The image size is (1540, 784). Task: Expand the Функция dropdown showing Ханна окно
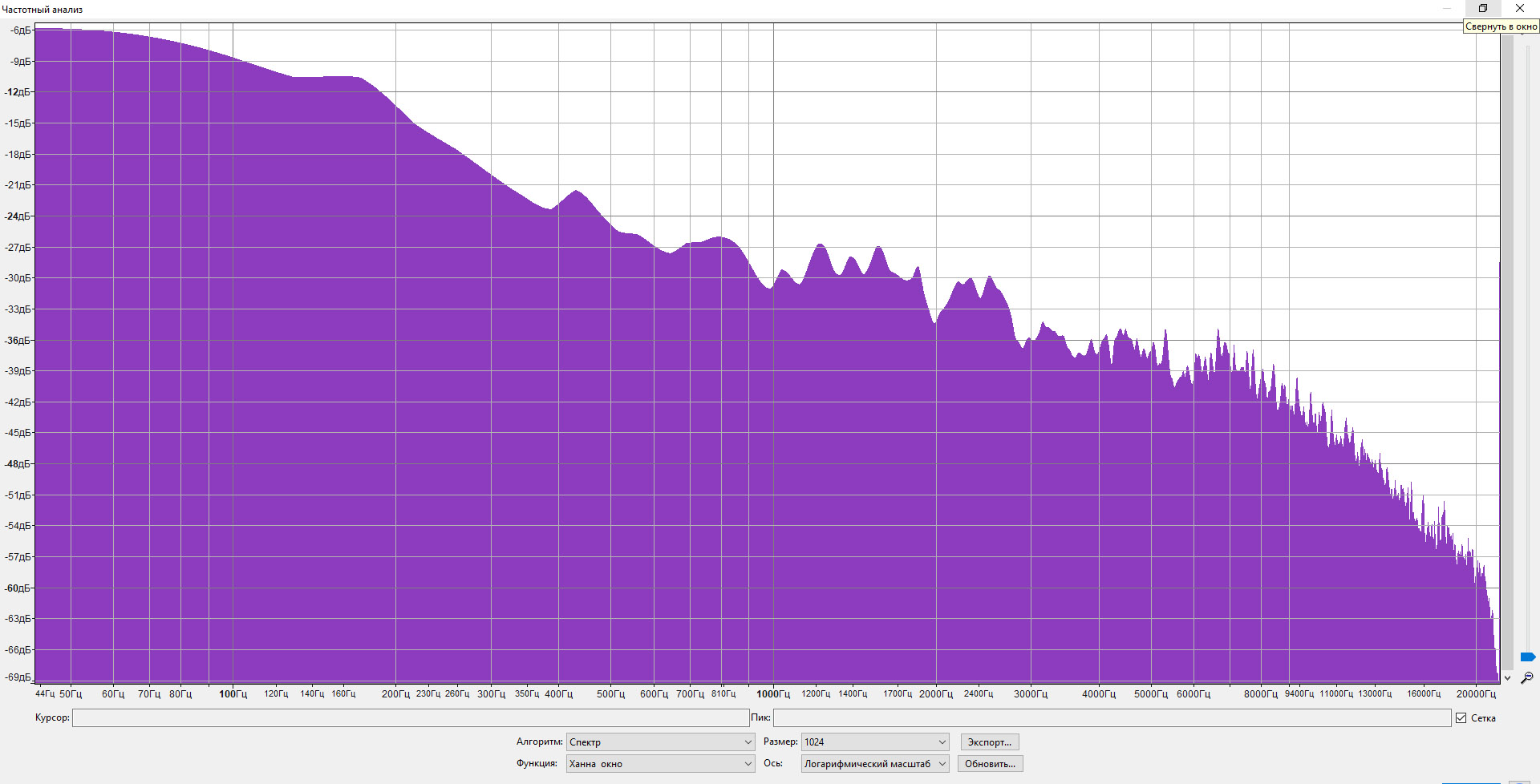[x=660, y=764]
